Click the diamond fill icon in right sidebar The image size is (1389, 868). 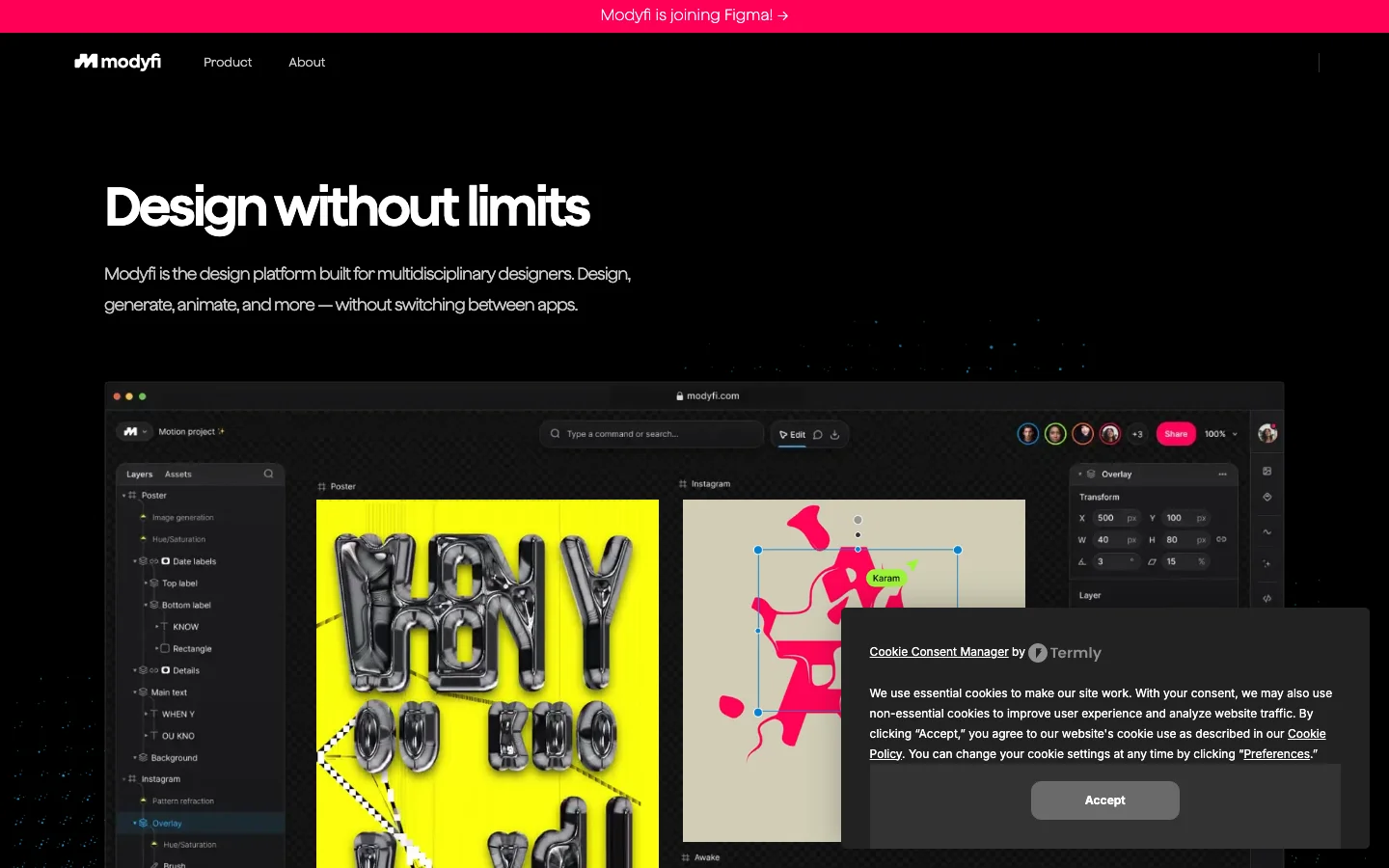pyautogui.click(x=1267, y=498)
